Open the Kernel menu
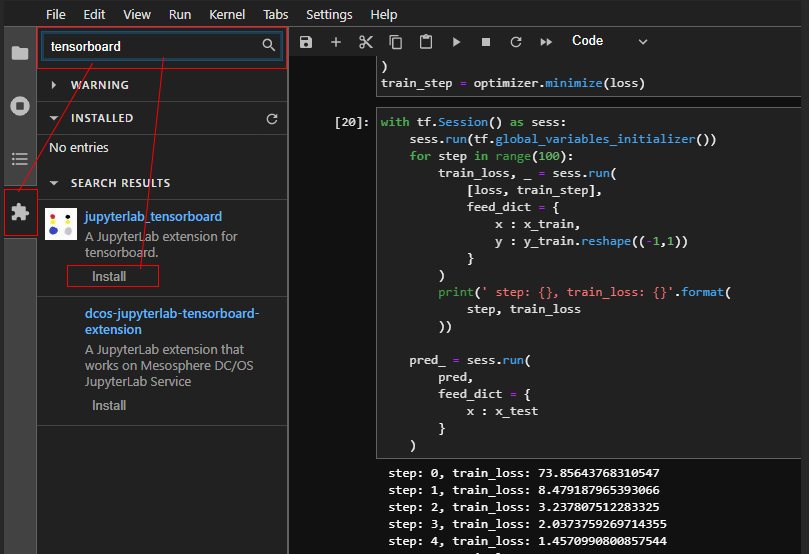The image size is (809, 554). pyautogui.click(x=226, y=14)
